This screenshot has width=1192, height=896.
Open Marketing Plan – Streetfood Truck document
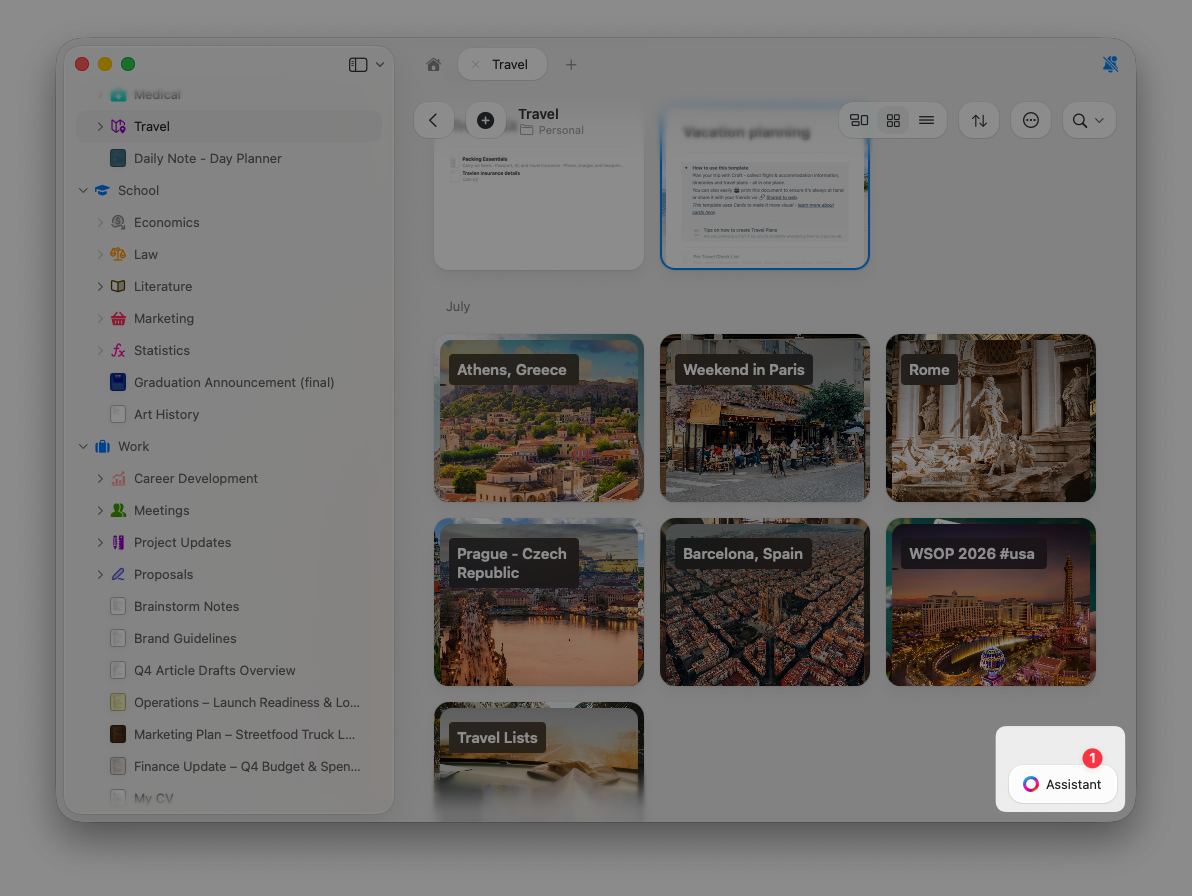pyautogui.click(x=229, y=734)
